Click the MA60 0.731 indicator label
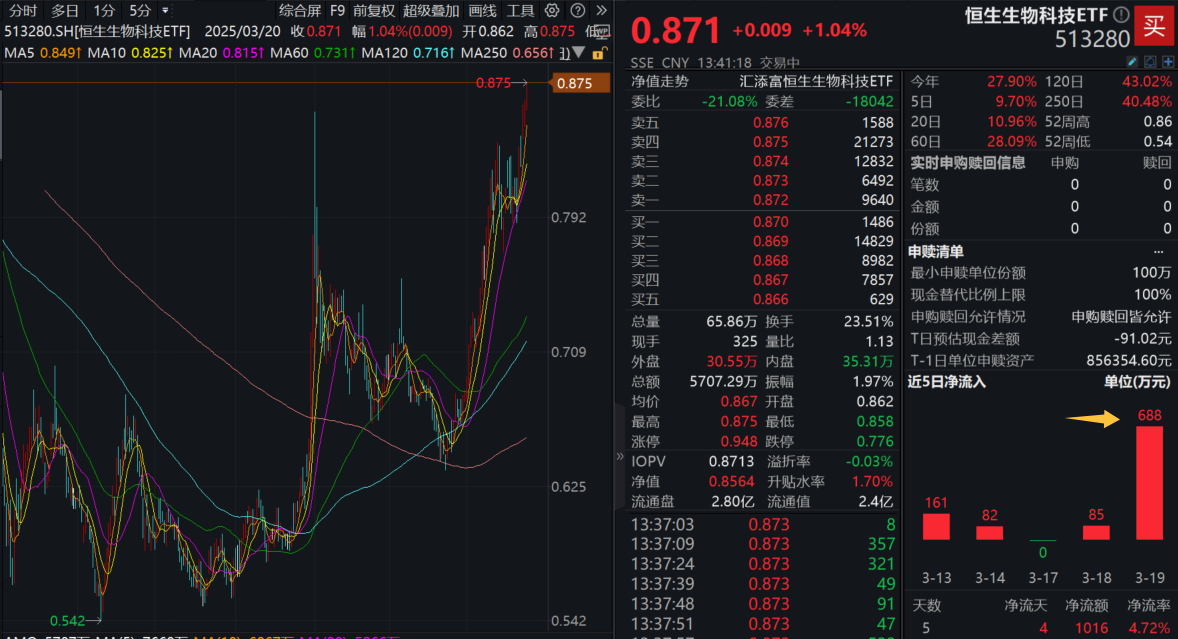This screenshot has width=1178, height=639. tap(313, 53)
